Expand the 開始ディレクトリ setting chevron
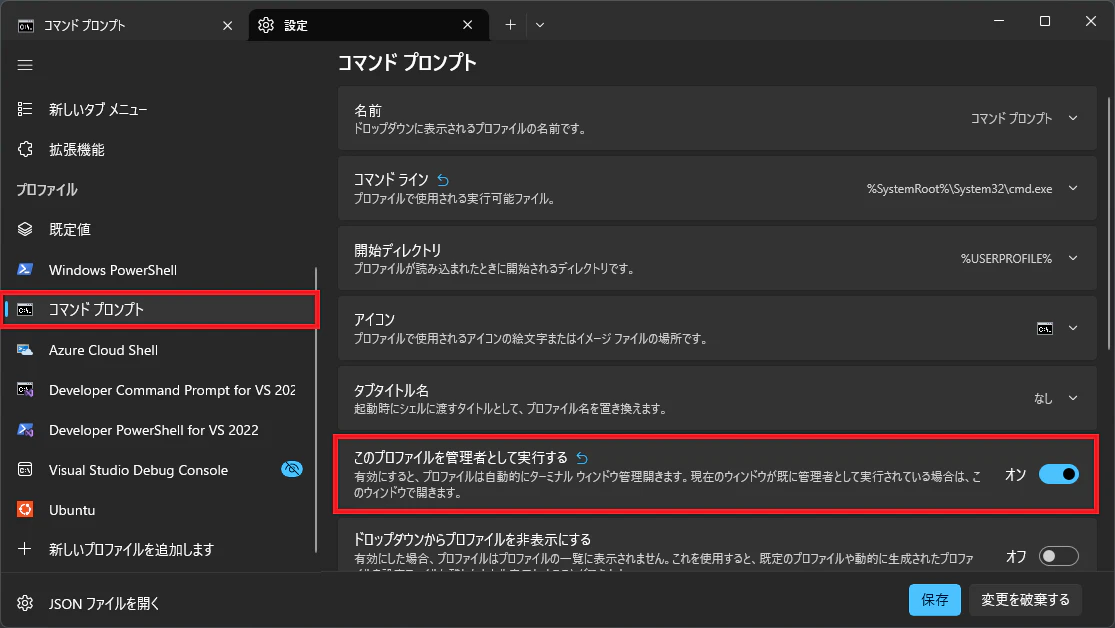1115x628 pixels. coord(1073,258)
